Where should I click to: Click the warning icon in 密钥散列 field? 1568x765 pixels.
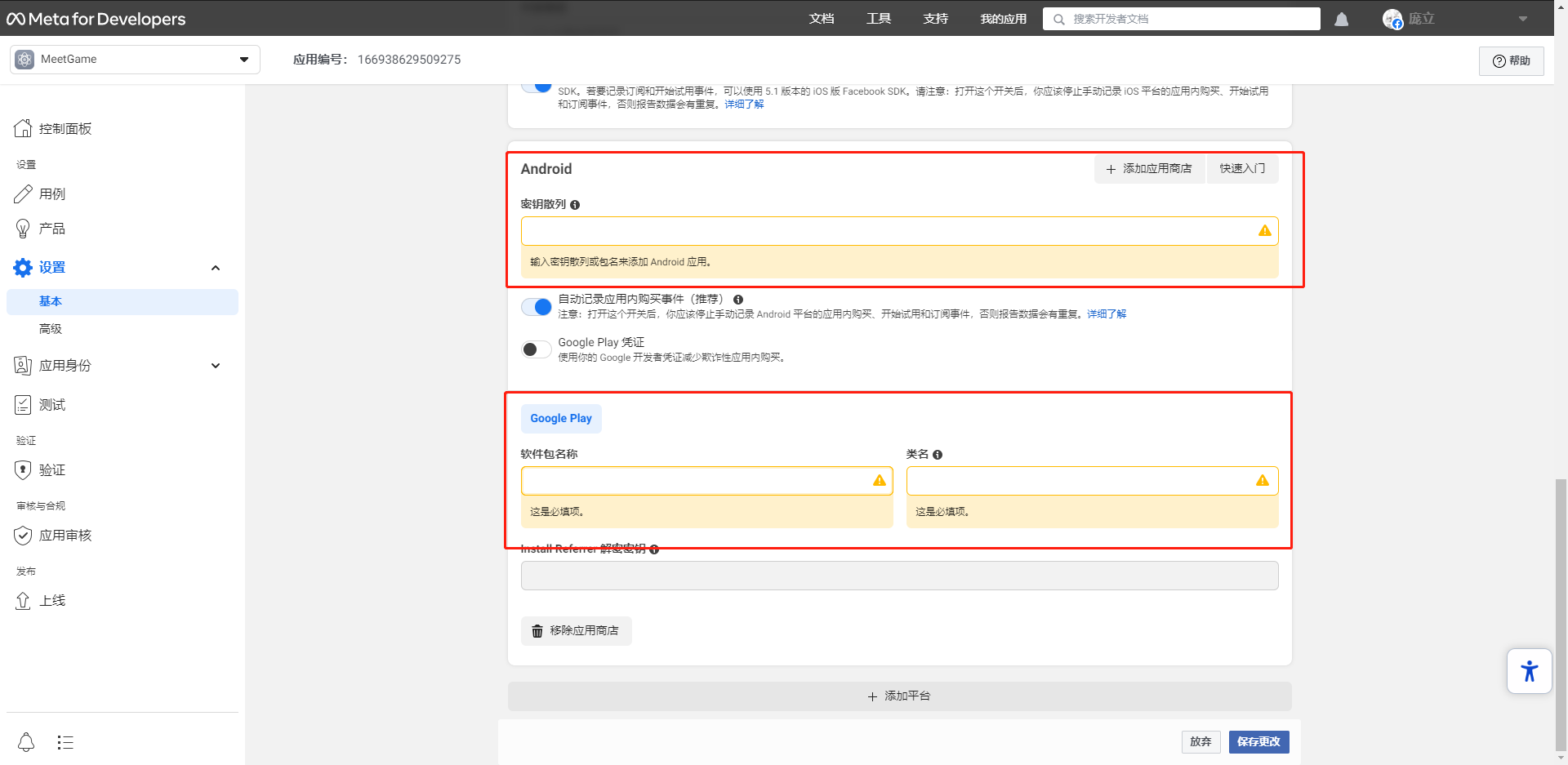click(x=1264, y=231)
